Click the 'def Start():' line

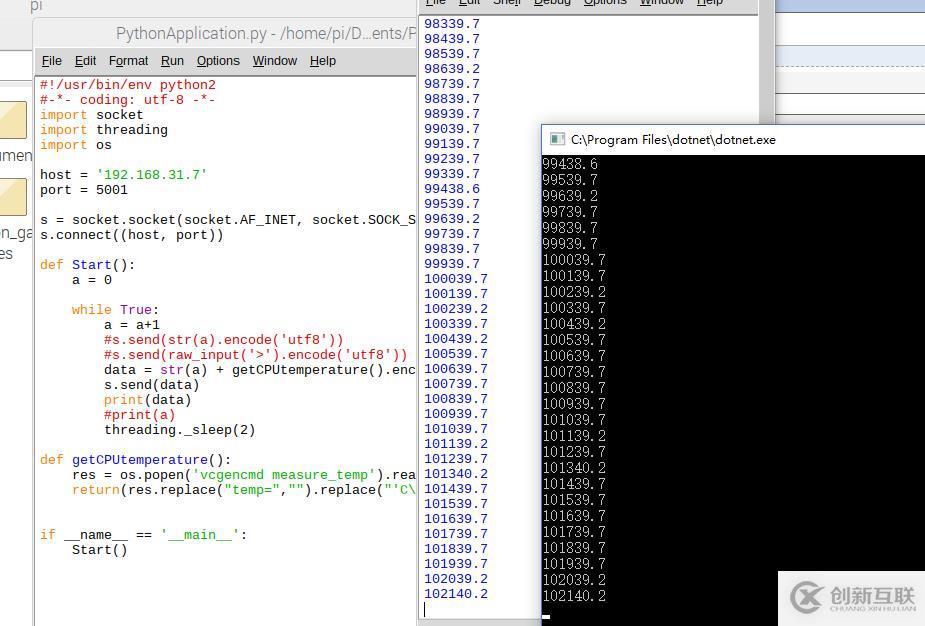(x=87, y=265)
